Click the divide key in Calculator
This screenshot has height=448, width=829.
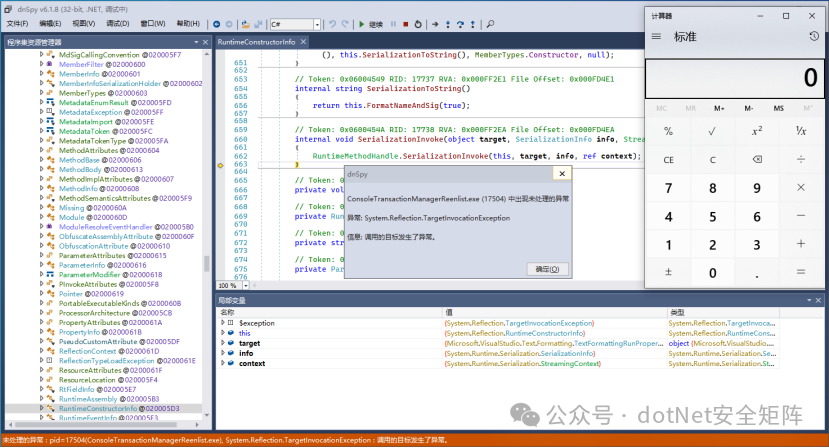801,159
